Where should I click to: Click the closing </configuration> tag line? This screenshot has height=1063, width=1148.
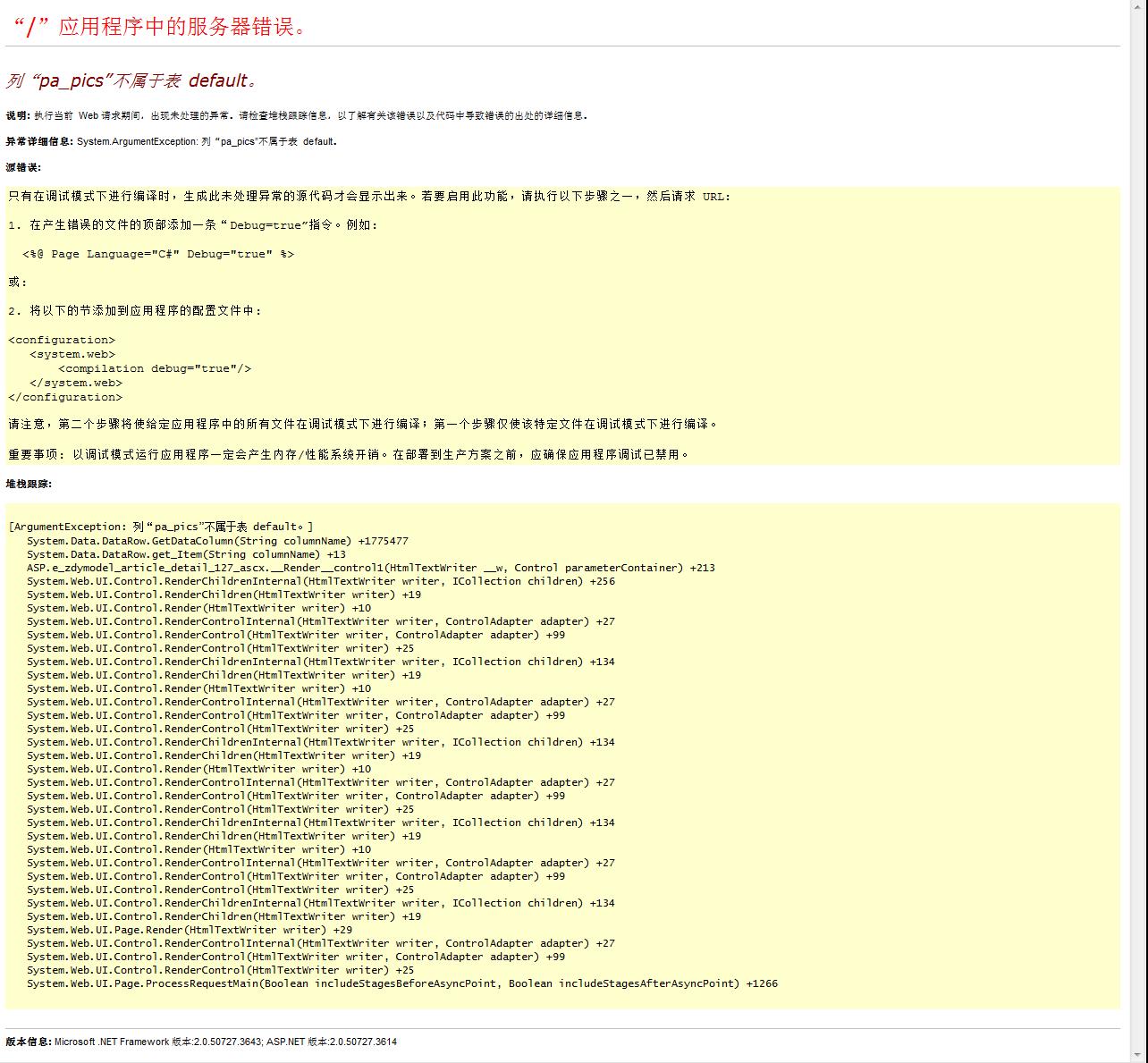tap(65, 397)
